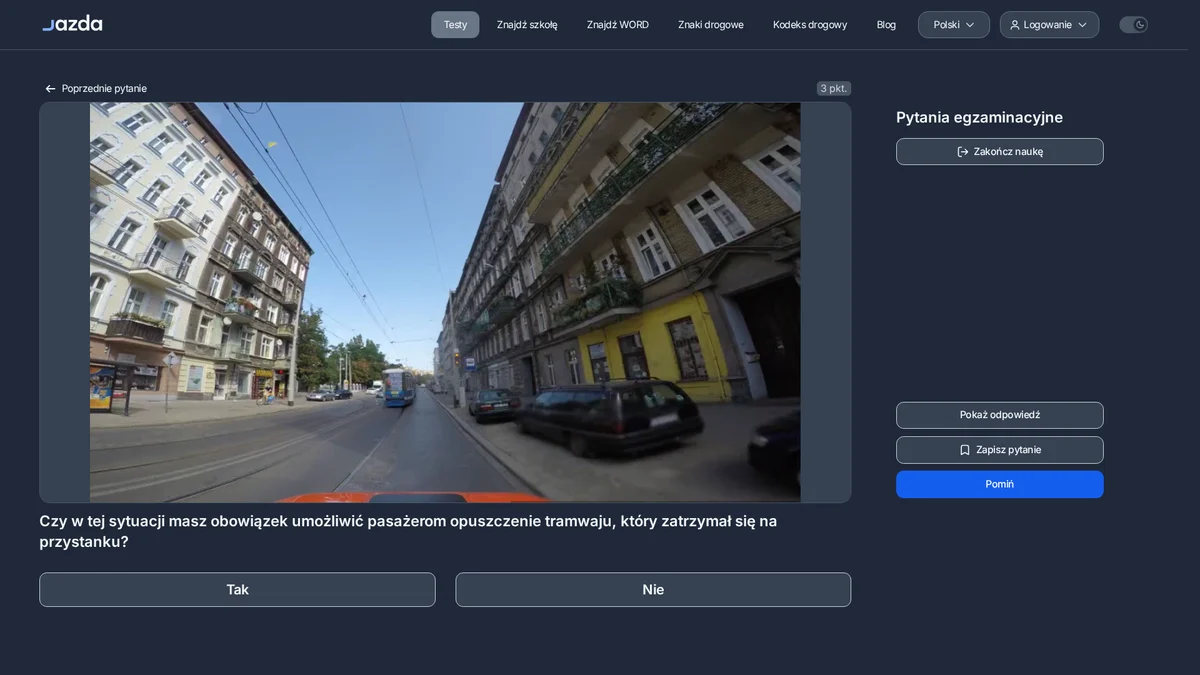Viewport: 1200px width, 675px height.
Task: Expand the Logowanie account dropdown
Action: click(x=1049, y=25)
